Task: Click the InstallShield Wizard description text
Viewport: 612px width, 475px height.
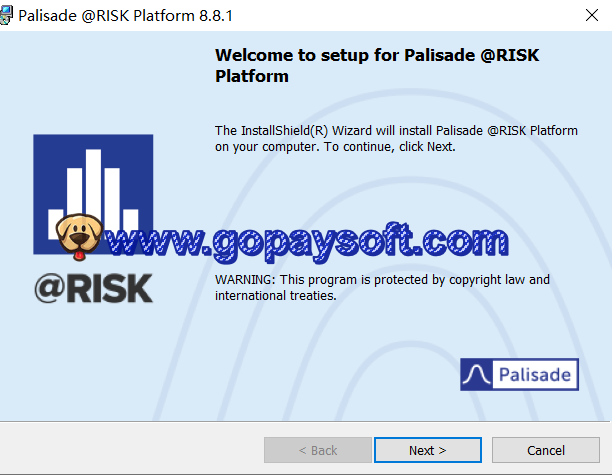Action: pyautogui.click(x=396, y=138)
